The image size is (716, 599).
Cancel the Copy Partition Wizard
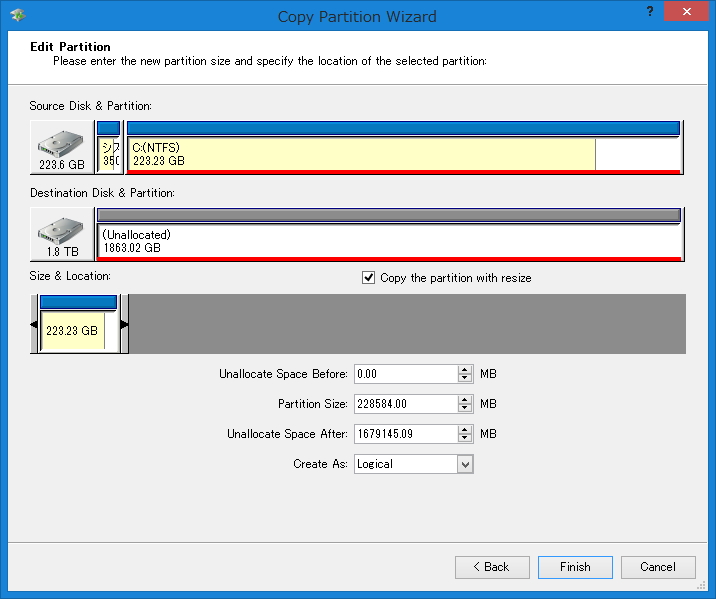[x=658, y=567]
